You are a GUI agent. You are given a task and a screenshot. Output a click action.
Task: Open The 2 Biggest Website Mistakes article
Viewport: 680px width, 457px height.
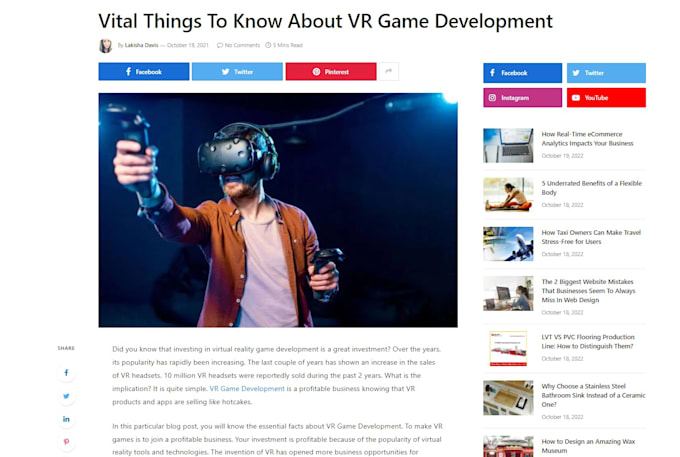(x=588, y=291)
